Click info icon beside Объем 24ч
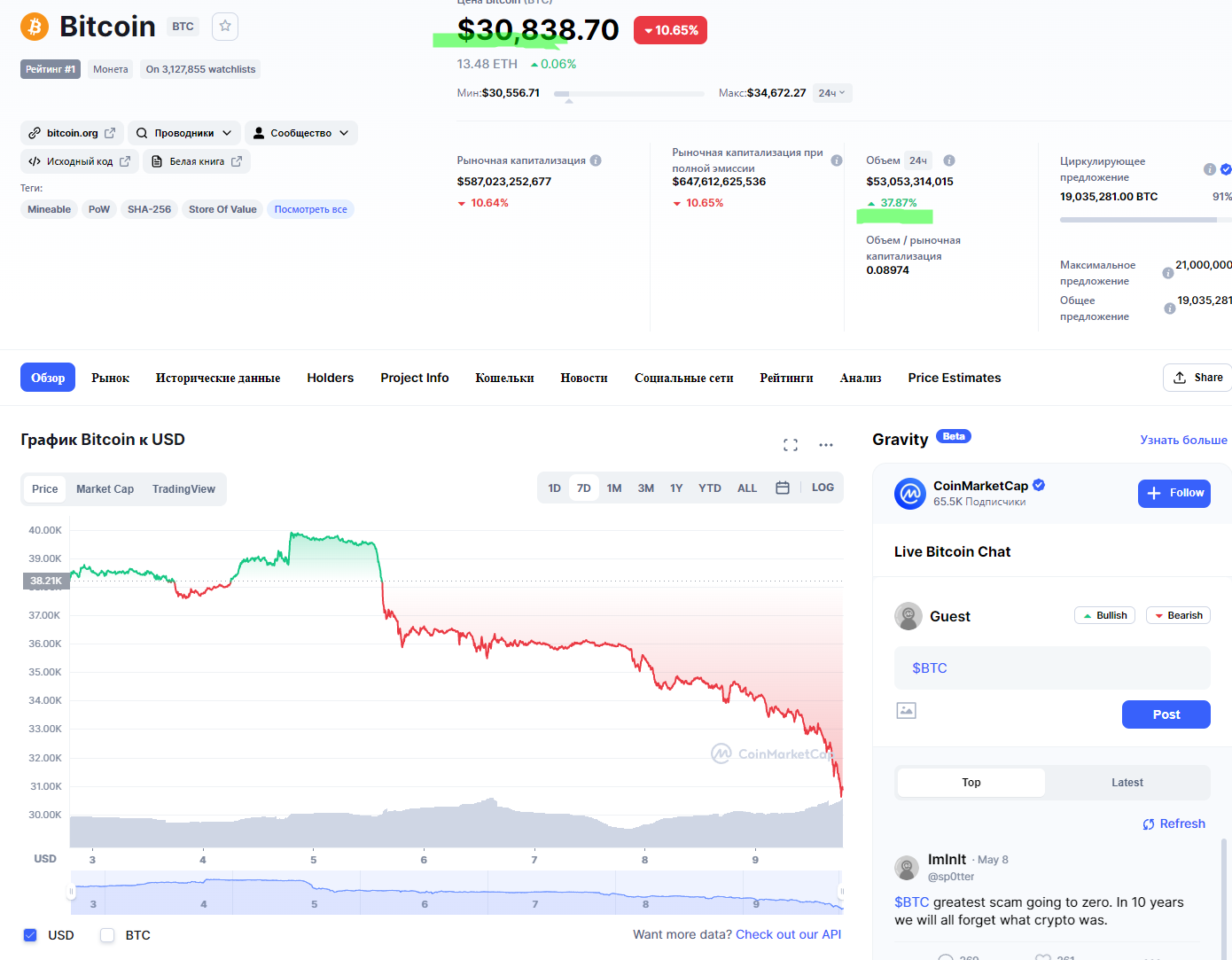This screenshot has height=960, width=1232. 949,160
